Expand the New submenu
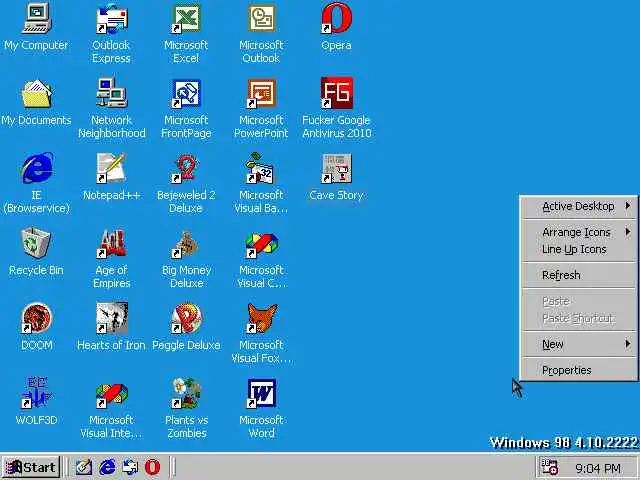 click(x=580, y=344)
